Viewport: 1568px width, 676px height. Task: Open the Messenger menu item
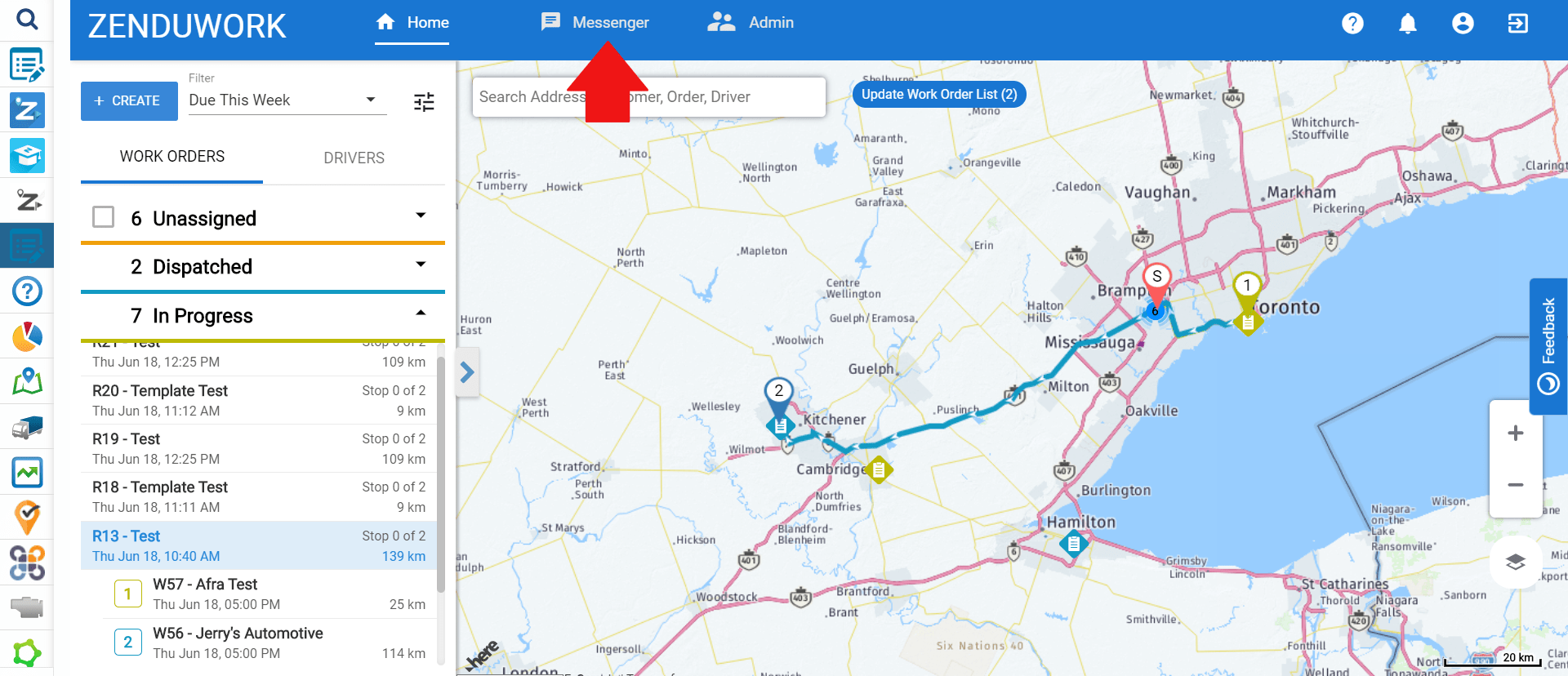pos(595,23)
